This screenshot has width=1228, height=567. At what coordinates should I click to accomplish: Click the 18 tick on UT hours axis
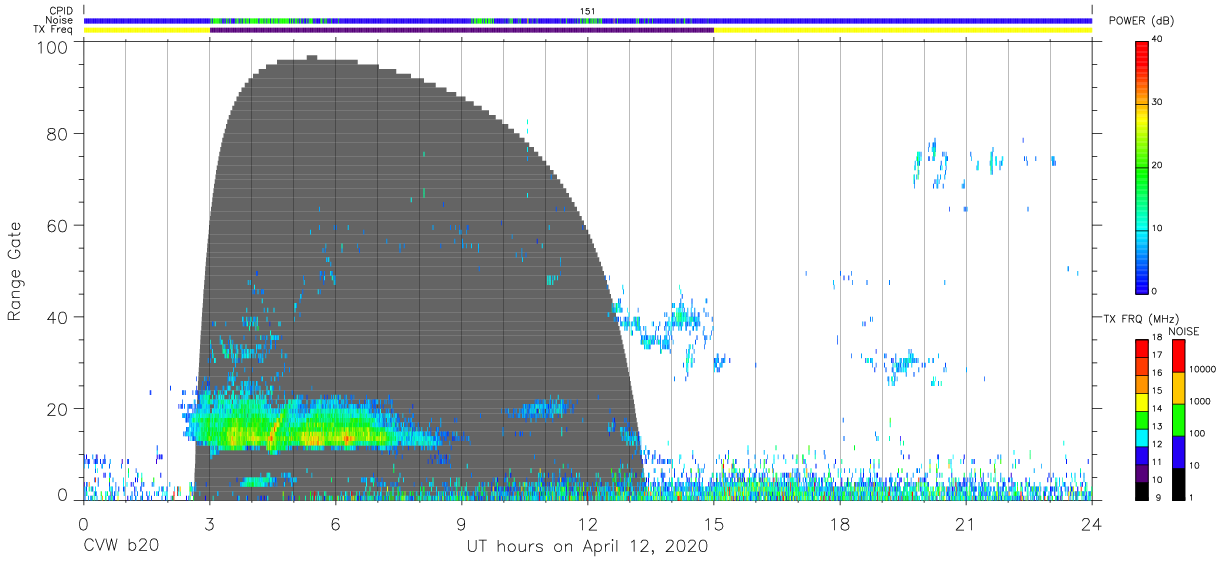[x=839, y=522]
